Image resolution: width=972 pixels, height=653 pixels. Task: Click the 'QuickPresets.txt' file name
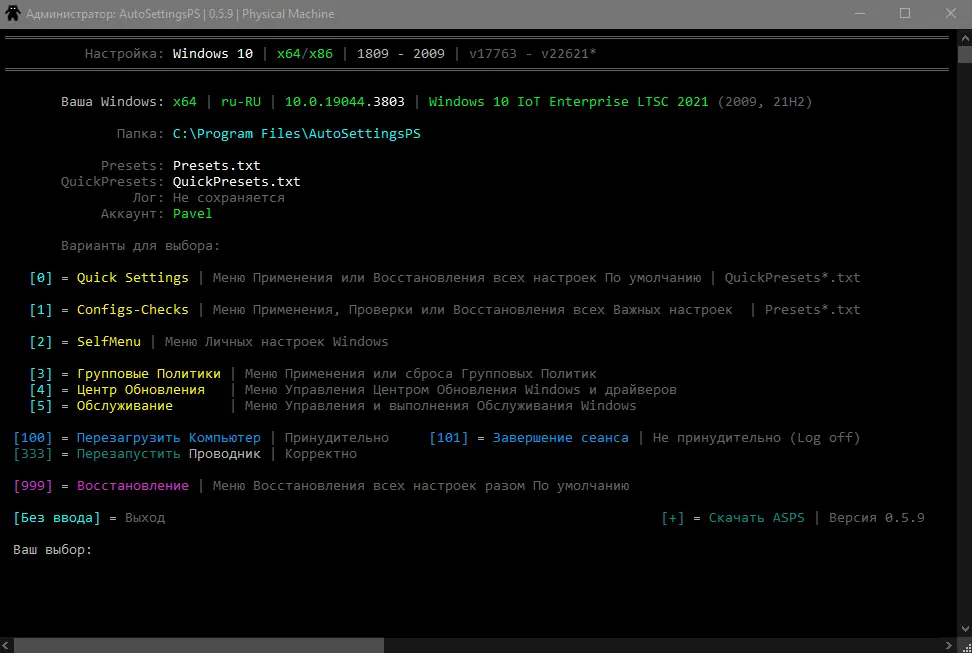[x=236, y=182]
